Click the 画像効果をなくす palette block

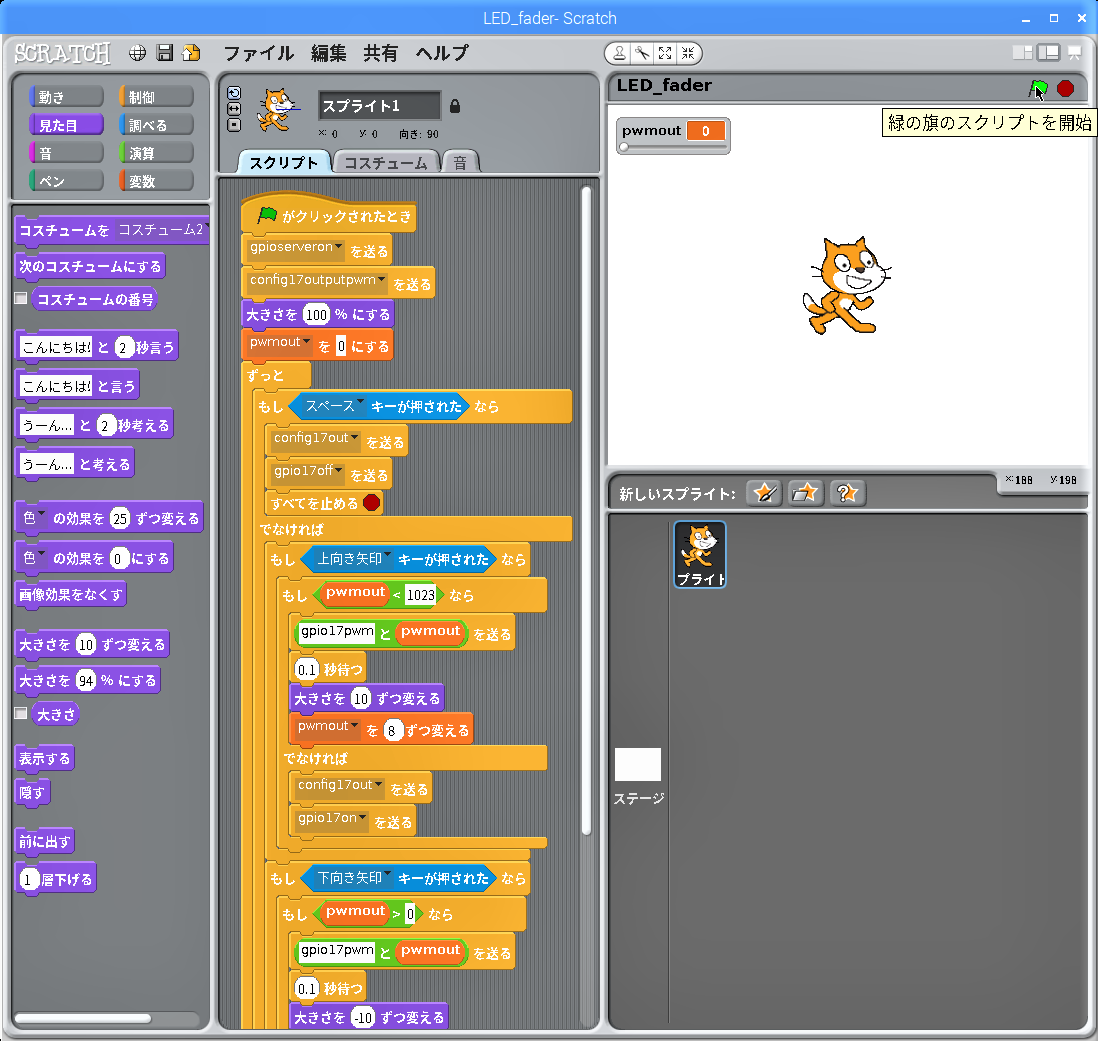click(x=71, y=594)
